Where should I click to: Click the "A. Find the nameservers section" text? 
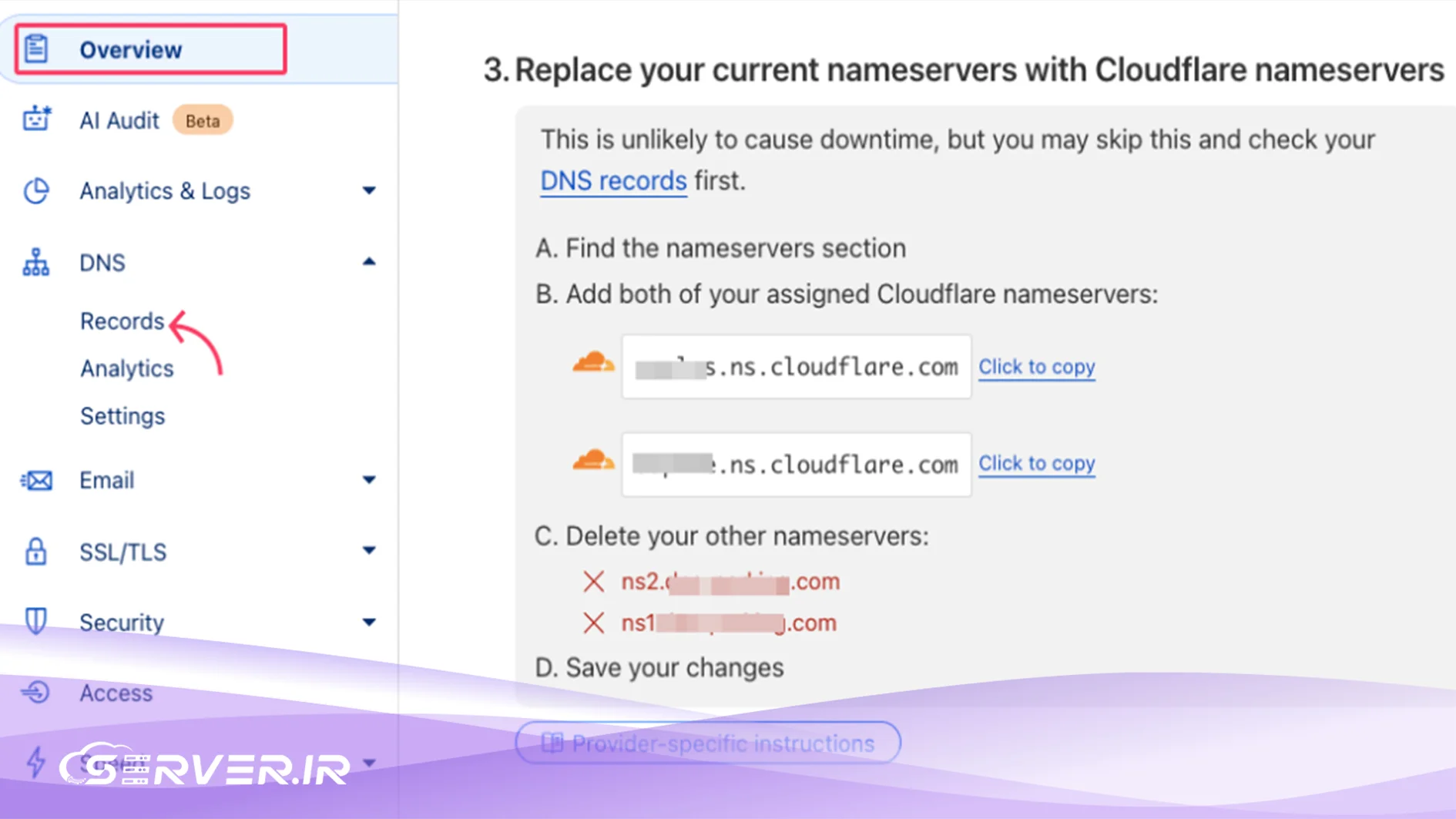coord(721,249)
